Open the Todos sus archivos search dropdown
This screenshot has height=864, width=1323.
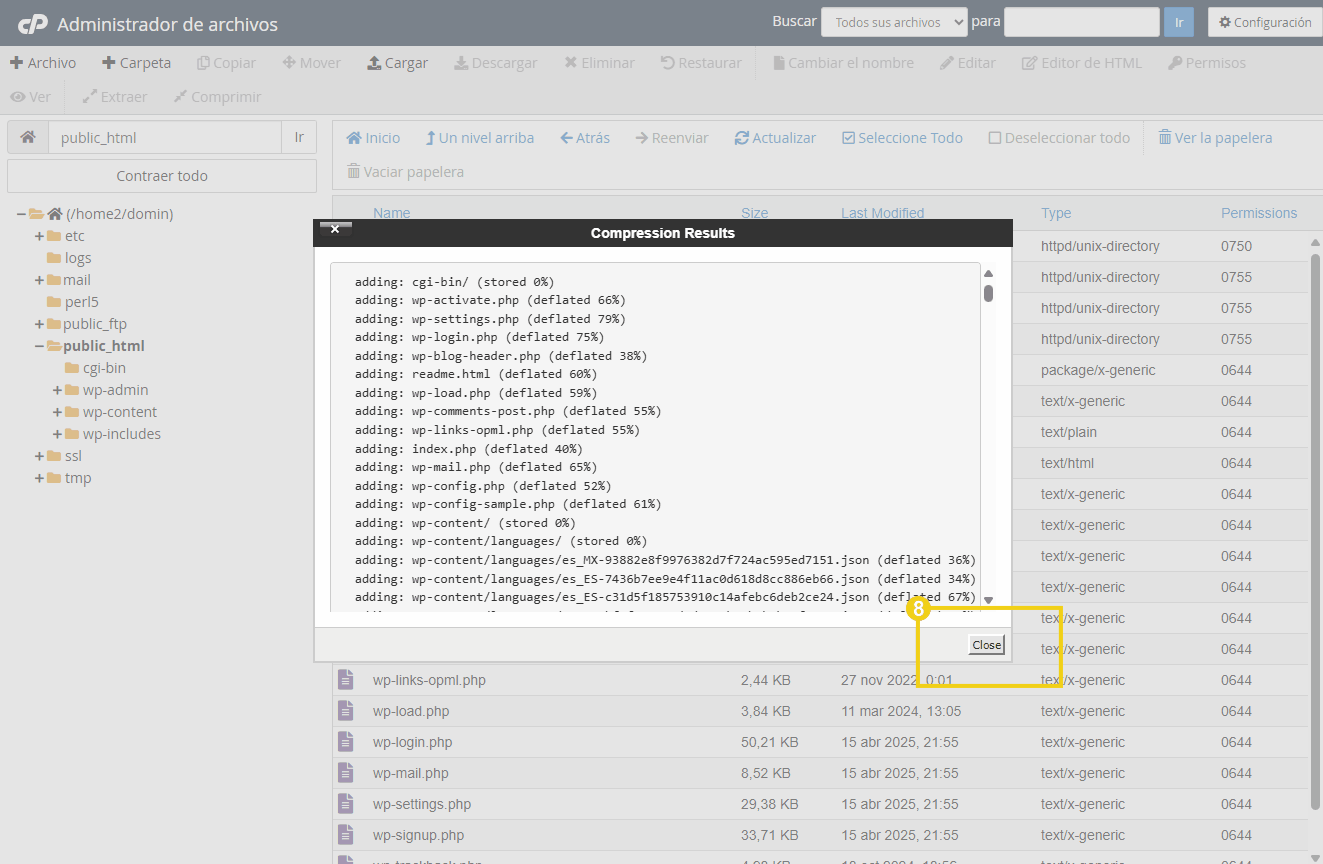[x=894, y=22]
